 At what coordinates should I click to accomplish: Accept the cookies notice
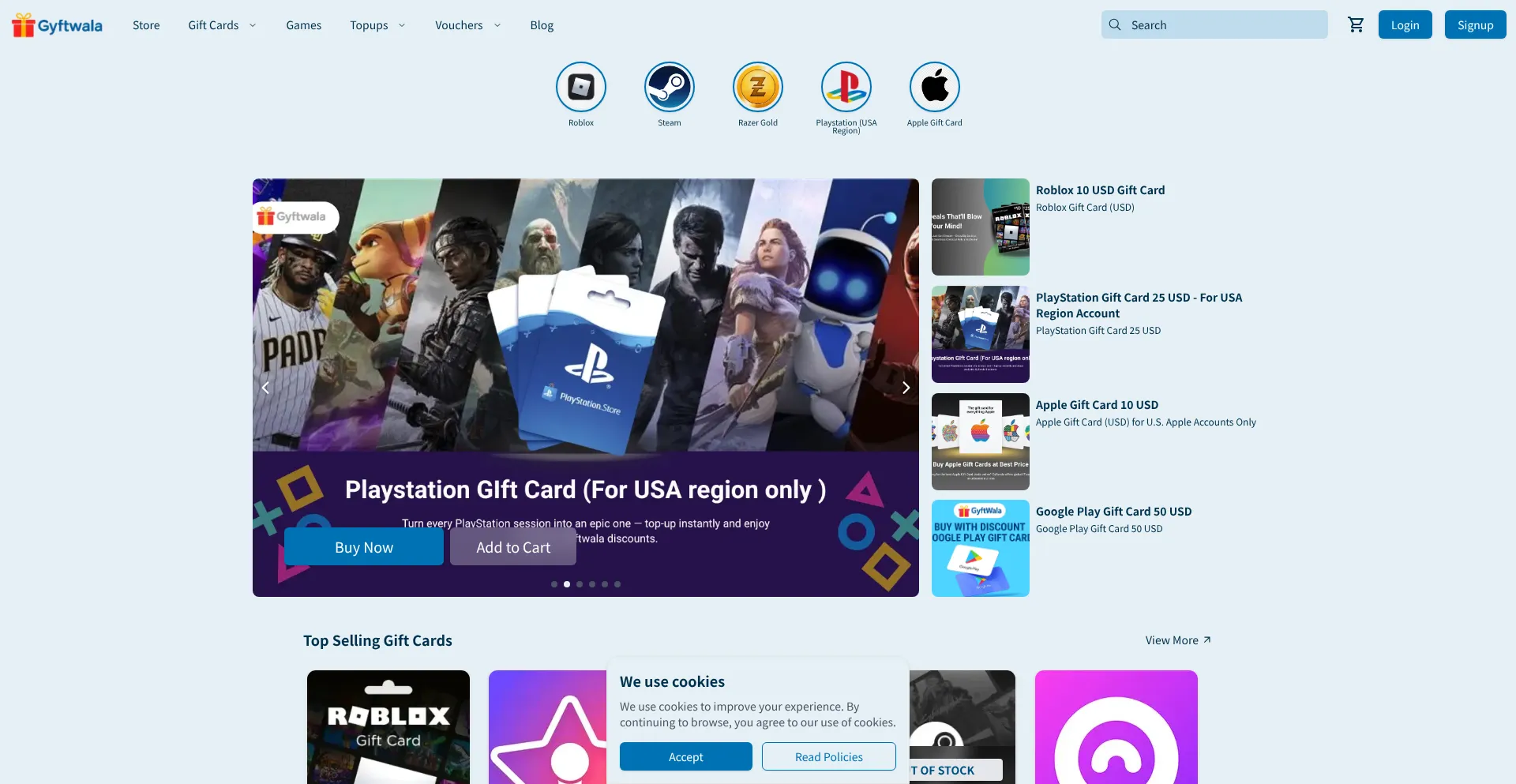point(686,756)
